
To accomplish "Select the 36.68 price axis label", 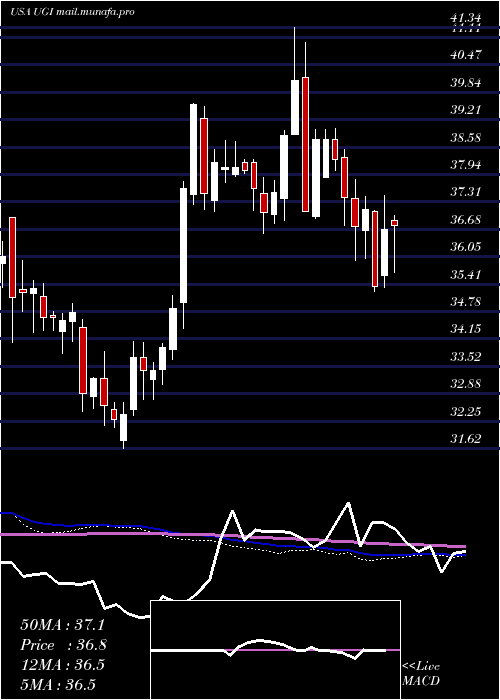I will pos(466,220).
